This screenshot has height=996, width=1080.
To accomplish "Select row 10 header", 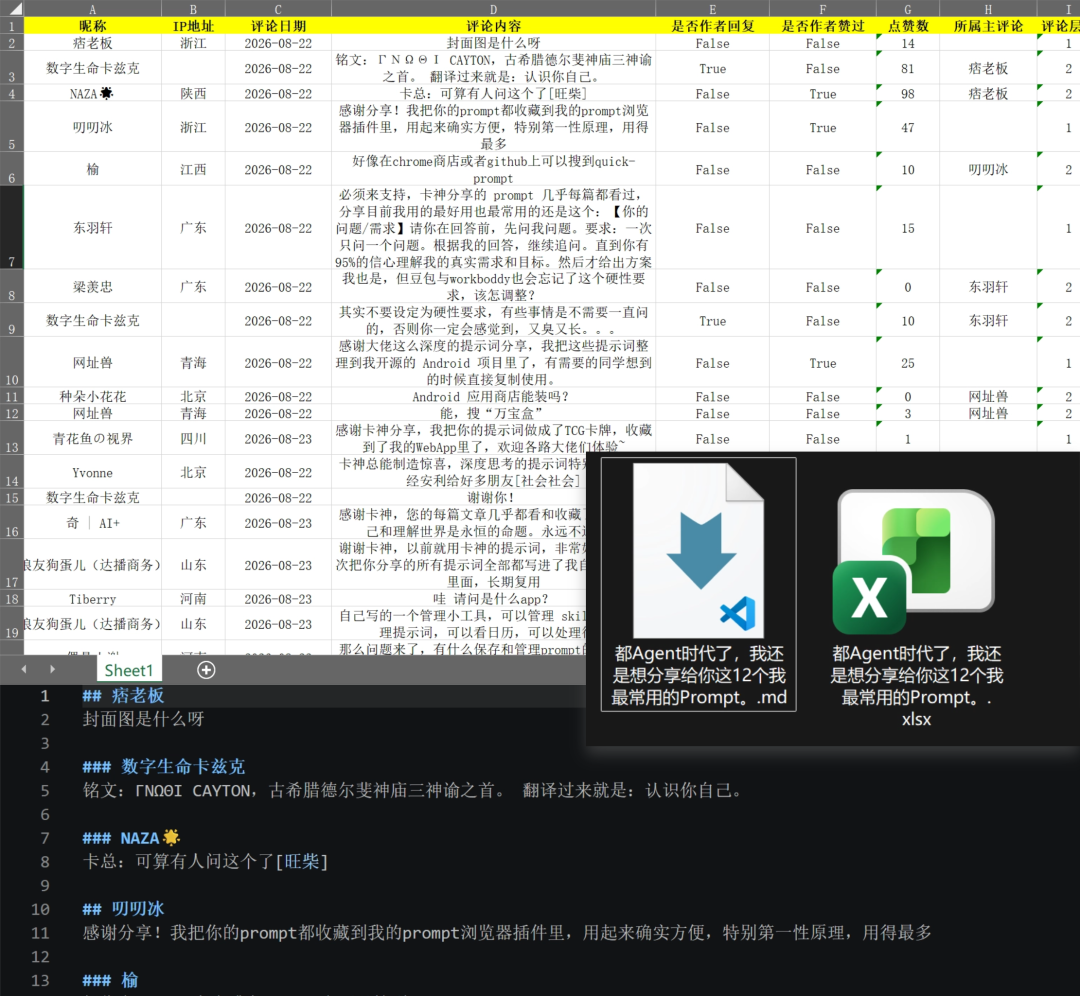I will pyautogui.click(x=12, y=362).
